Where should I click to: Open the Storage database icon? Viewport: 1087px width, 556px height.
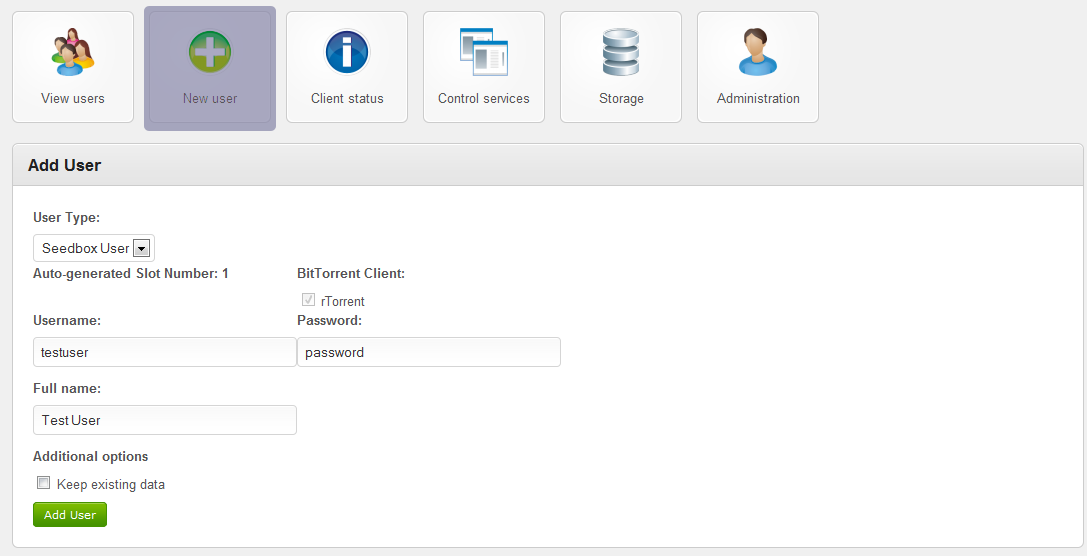tap(621, 52)
